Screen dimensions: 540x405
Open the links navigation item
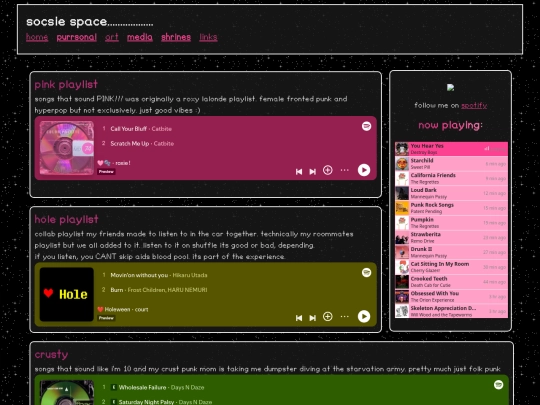208,37
